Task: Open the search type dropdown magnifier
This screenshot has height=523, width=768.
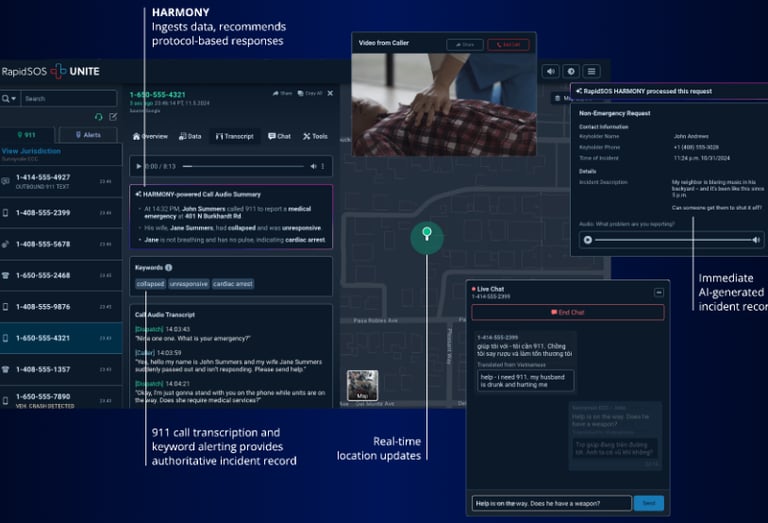Action: pyautogui.click(x=9, y=98)
